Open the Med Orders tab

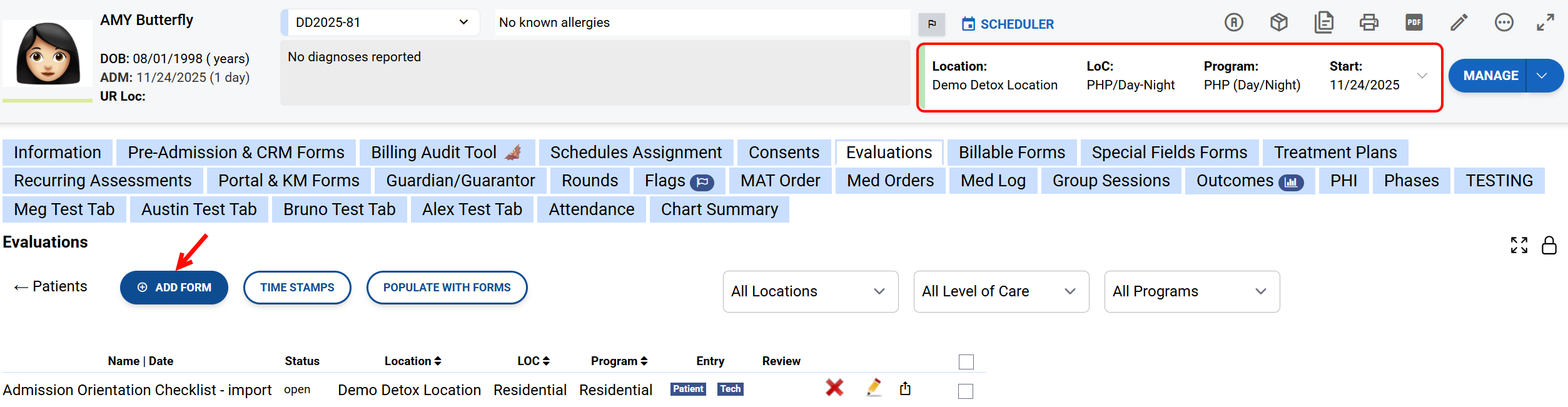(889, 181)
